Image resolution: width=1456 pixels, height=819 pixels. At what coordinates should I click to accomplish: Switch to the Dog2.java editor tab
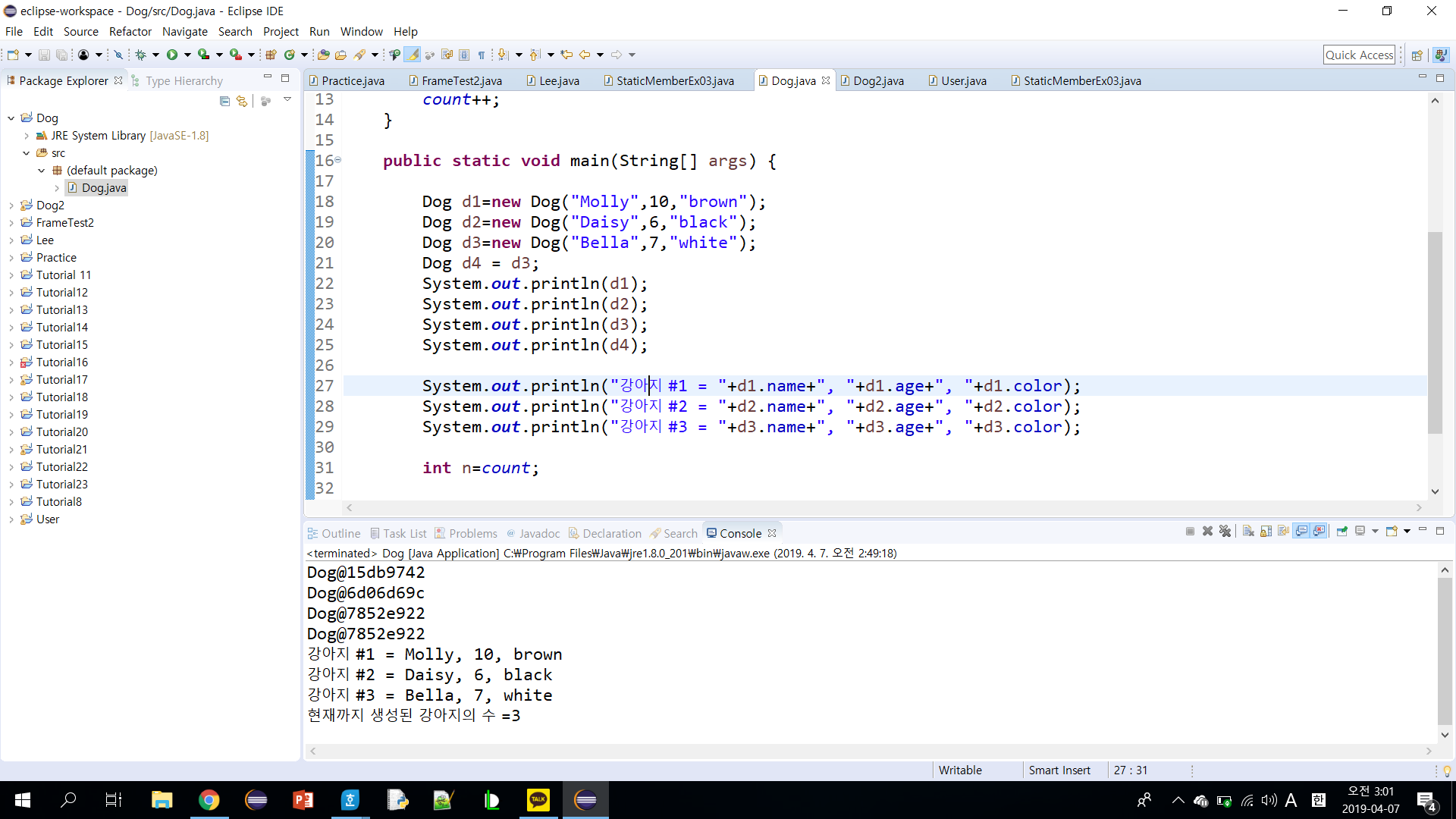877,81
